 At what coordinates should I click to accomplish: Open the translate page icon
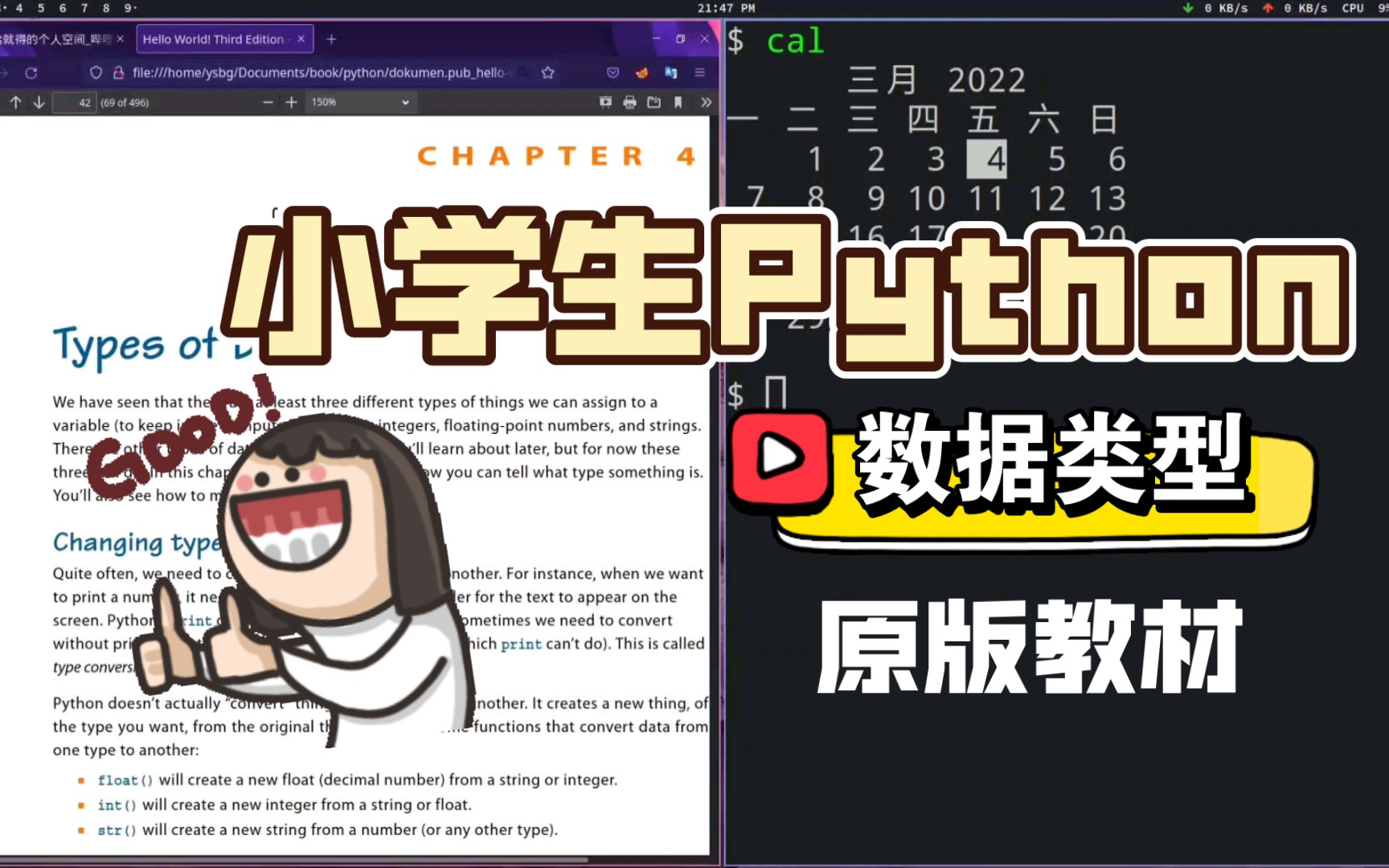672,72
